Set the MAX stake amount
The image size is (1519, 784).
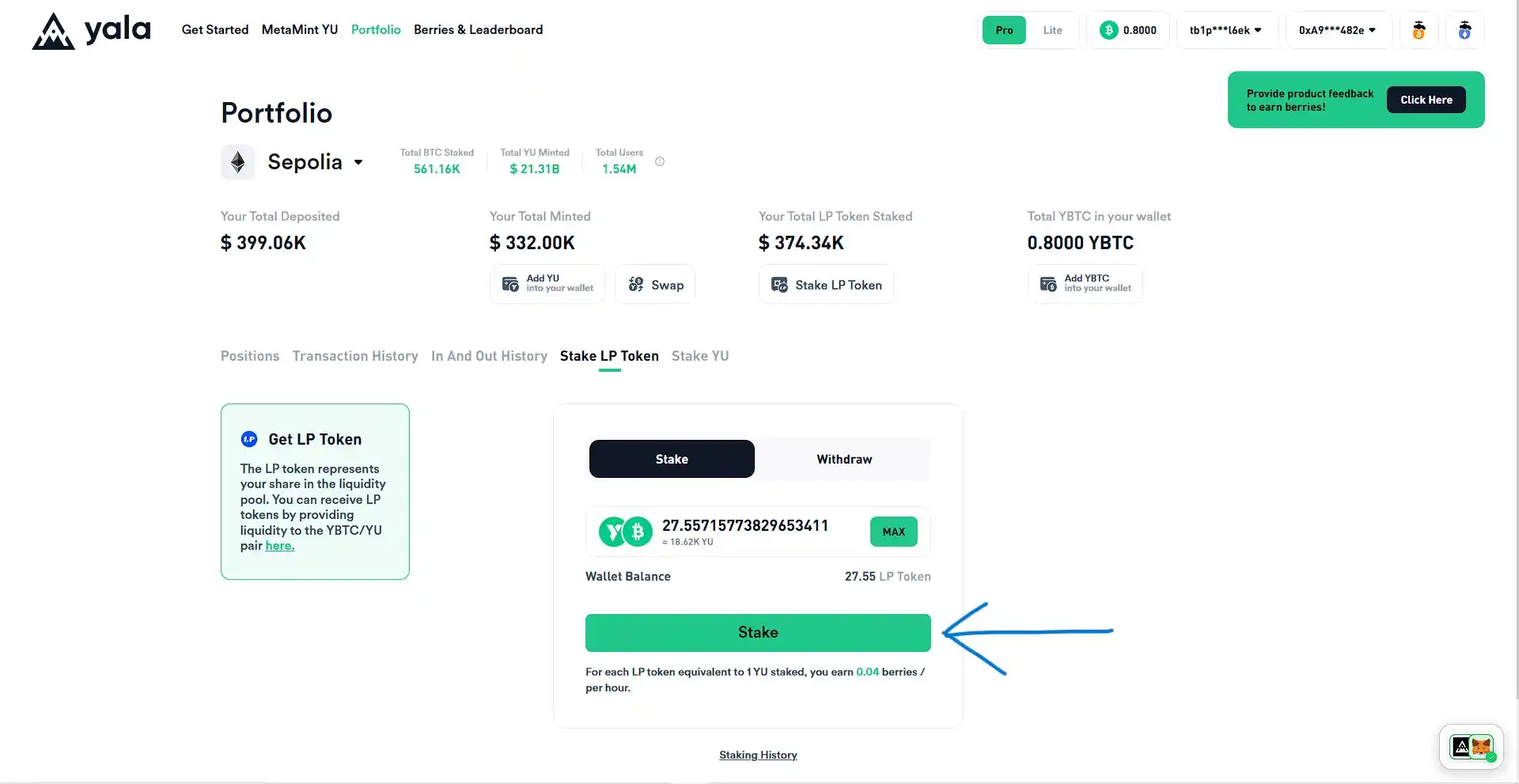[894, 532]
